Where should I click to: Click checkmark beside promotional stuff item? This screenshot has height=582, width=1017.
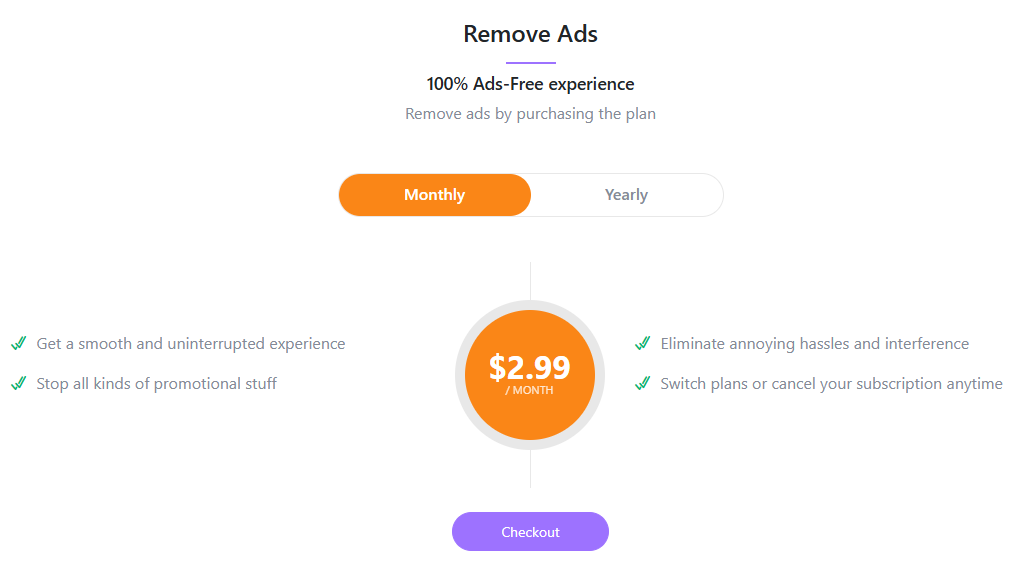(18, 383)
